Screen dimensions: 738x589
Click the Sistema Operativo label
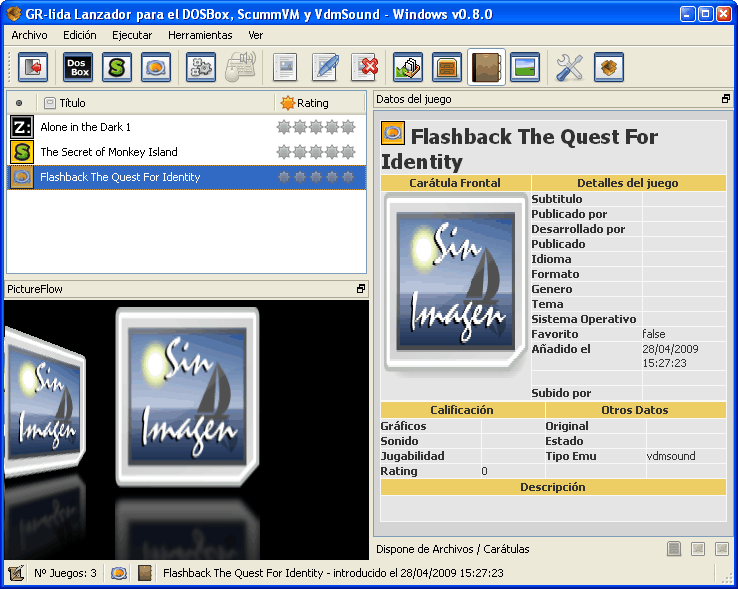tap(584, 319)
